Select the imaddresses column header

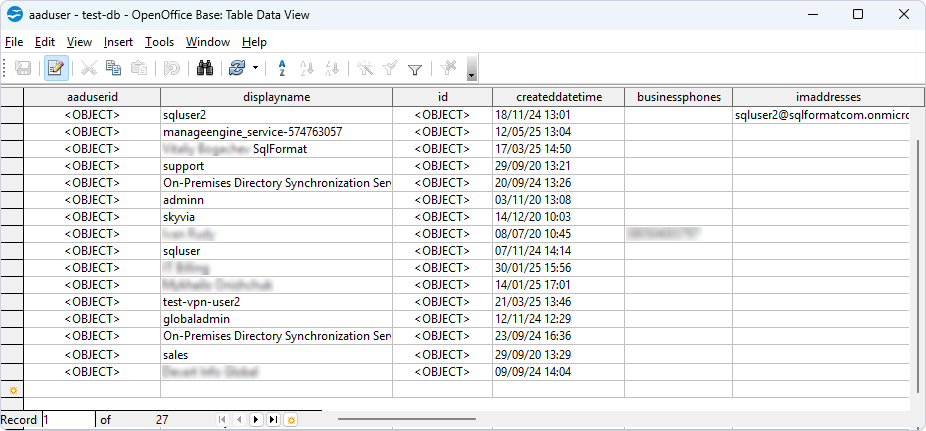point(829,97)
